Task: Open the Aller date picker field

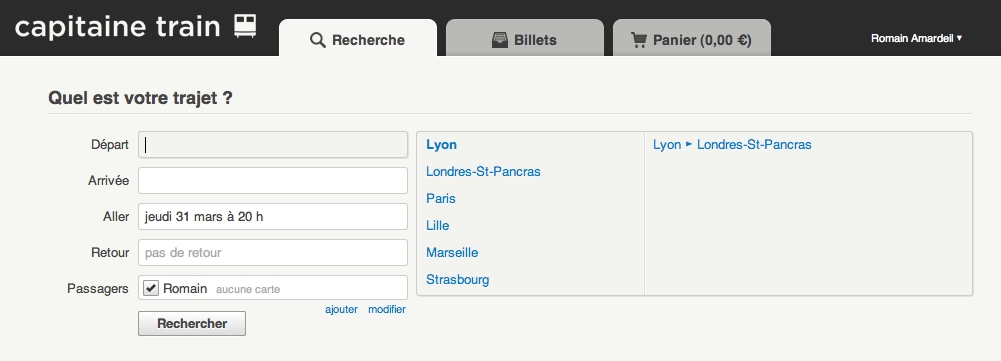Action: click(x=273, y=217)
